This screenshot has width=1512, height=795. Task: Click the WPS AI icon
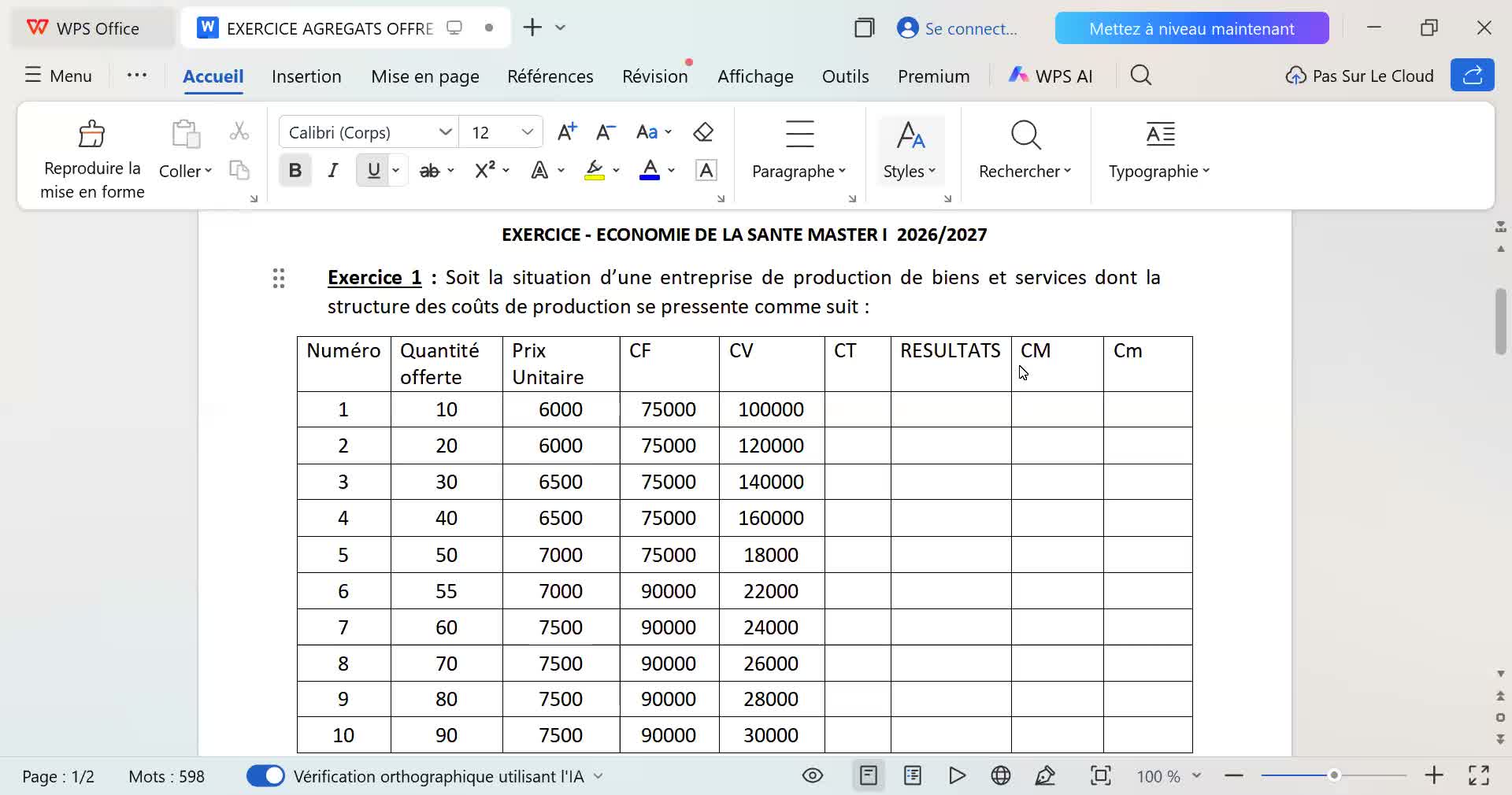click(x=1051, y=76)
